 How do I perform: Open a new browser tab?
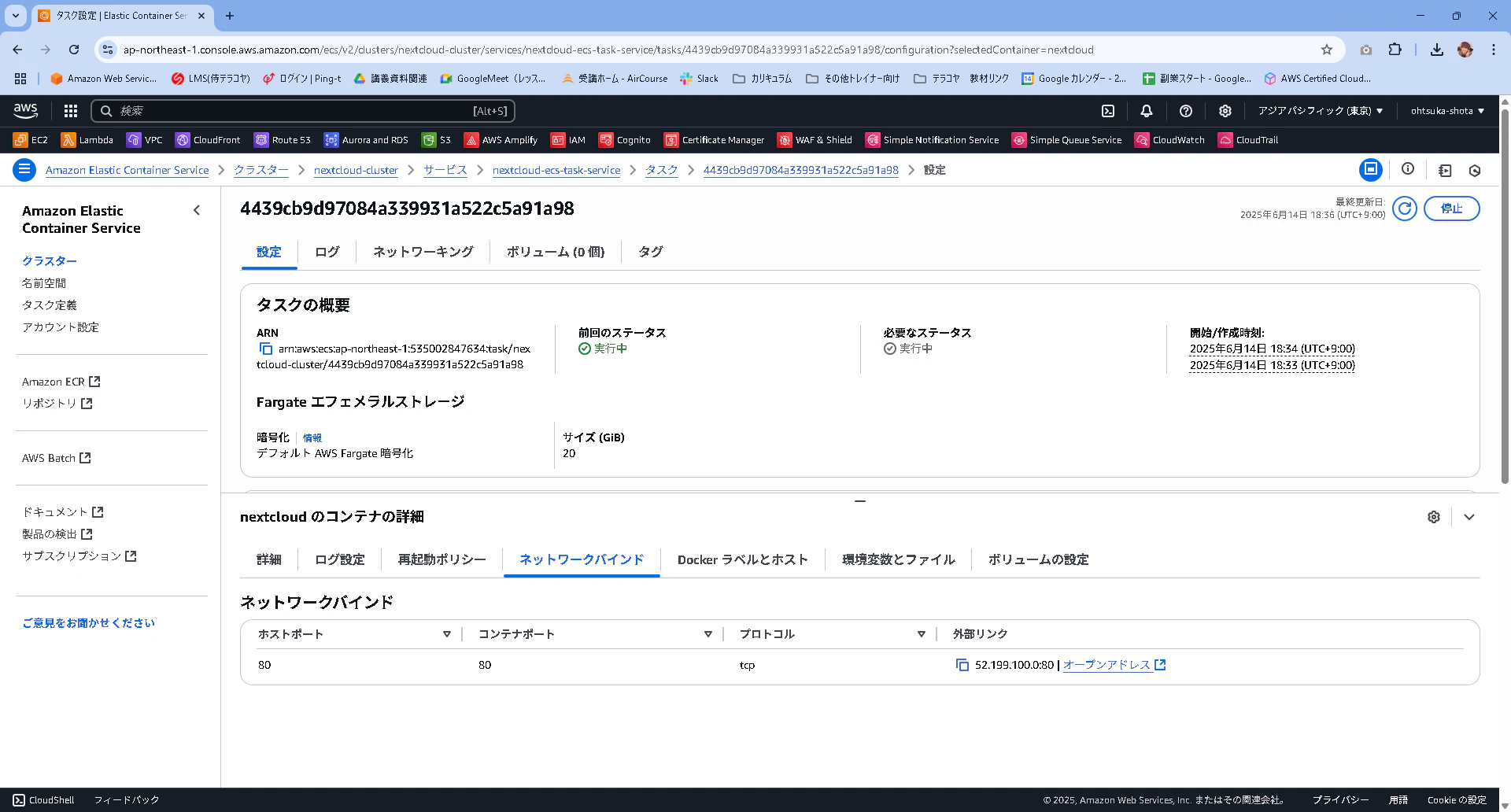pyautogui.click(x=230, y=16)
